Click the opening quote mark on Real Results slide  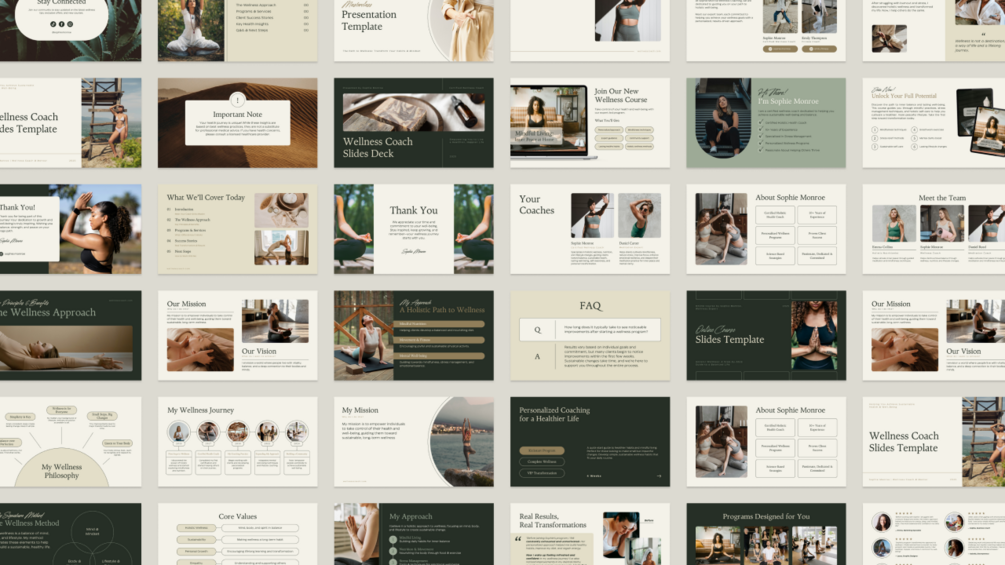pyautogui.click(x=518, y=539)
